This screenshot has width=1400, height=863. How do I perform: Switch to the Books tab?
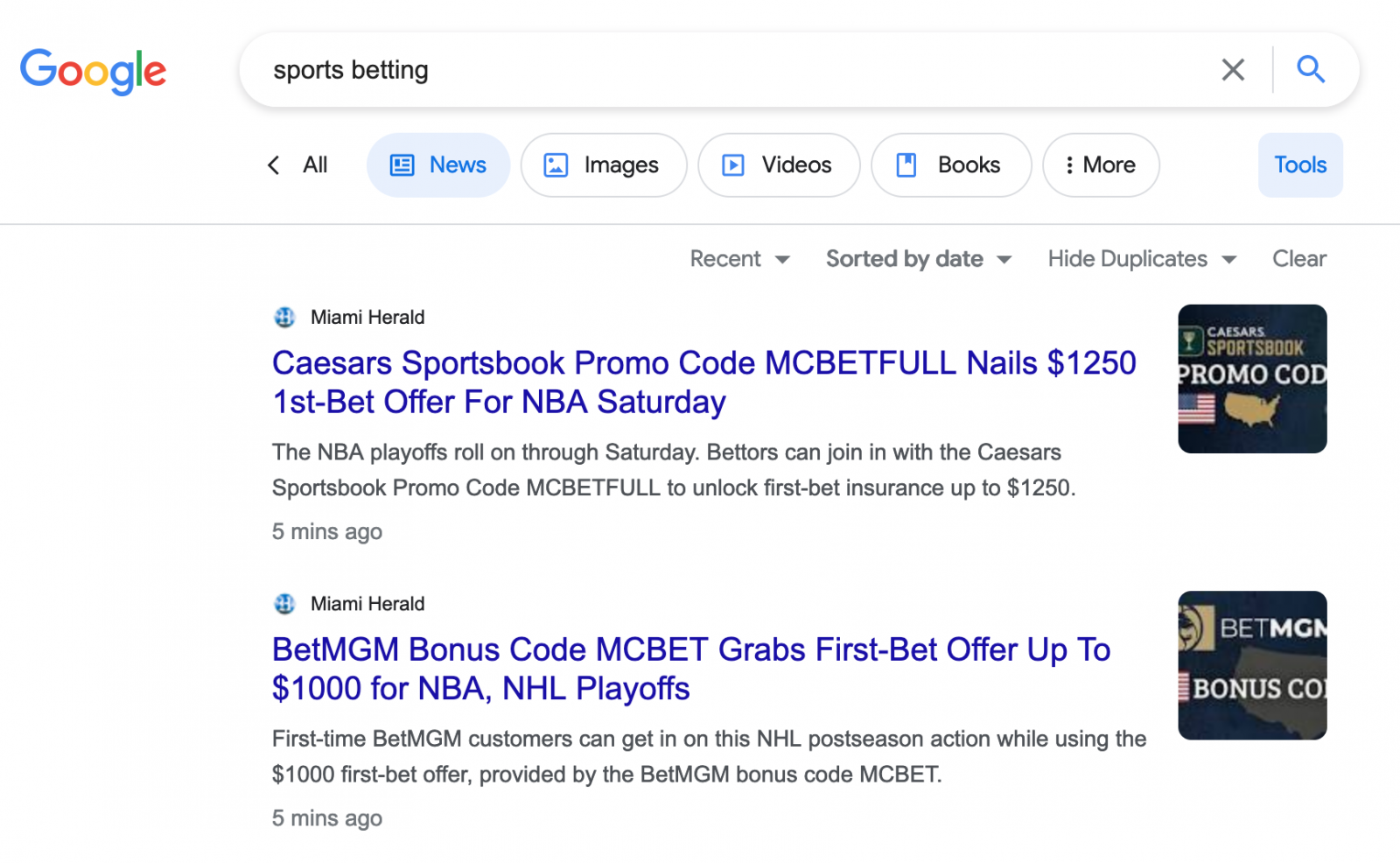point(951,165)
